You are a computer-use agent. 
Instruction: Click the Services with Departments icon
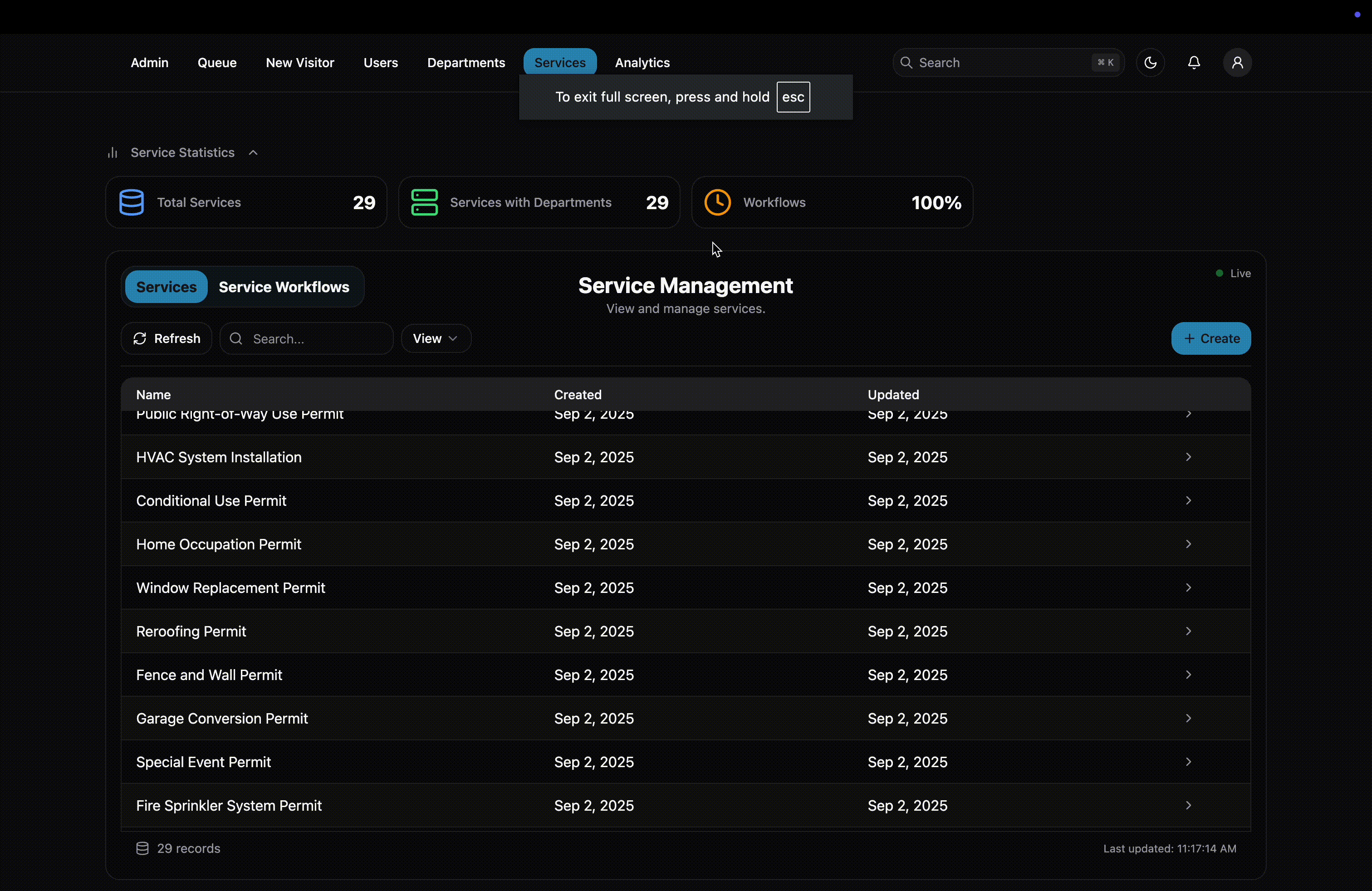coord(424,202)
